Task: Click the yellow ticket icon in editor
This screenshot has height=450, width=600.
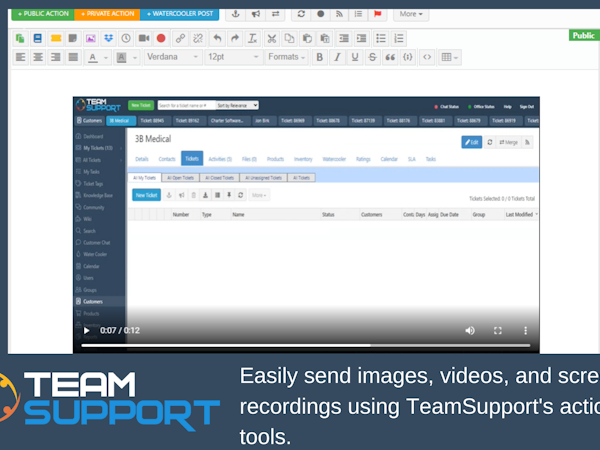Action: click(55, 38)
